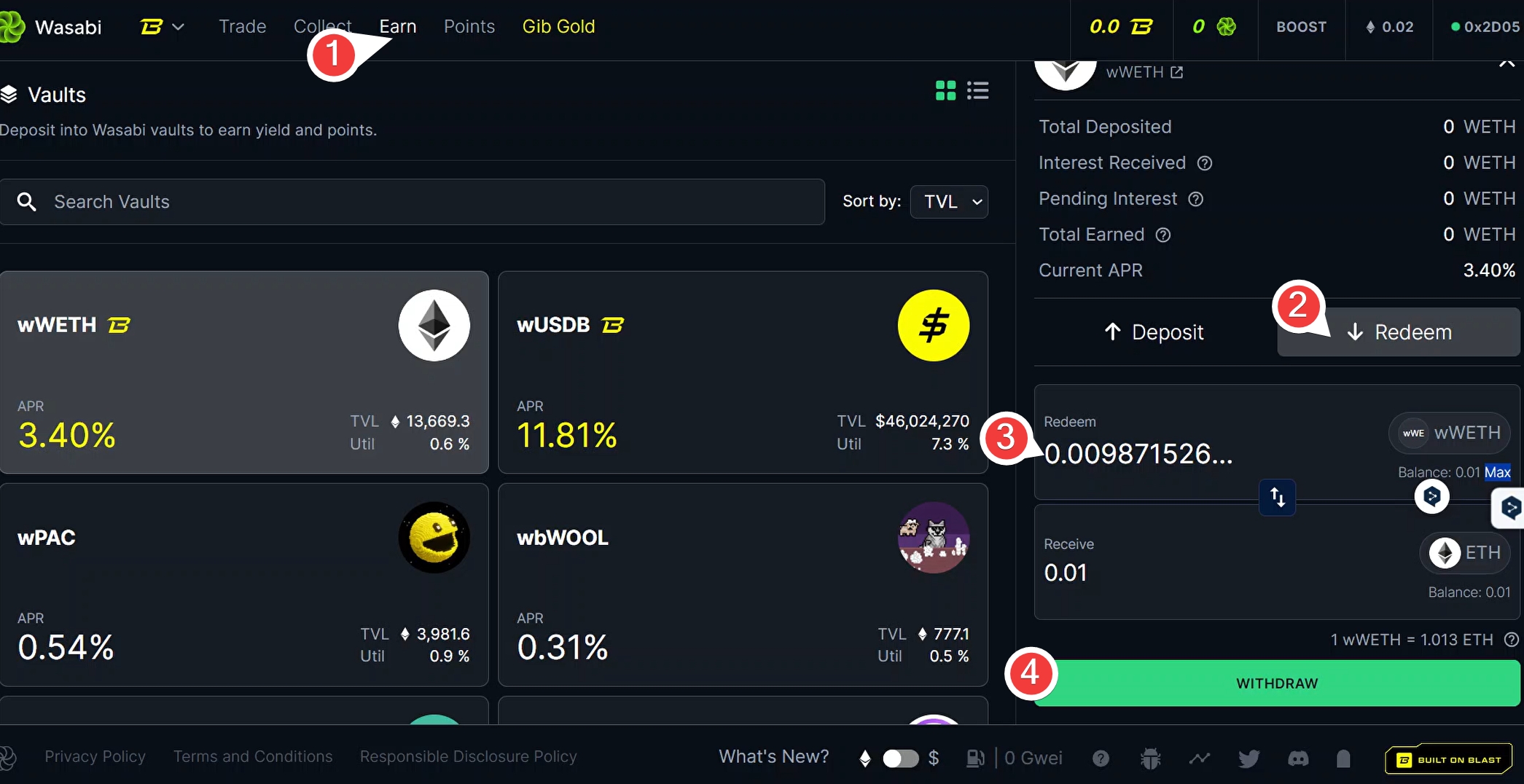The width and height of the screenshot is (1524, 784).
Task: Open the Sort by TVL dropdown
Action: pyautogui.click(x=949, y=202)
